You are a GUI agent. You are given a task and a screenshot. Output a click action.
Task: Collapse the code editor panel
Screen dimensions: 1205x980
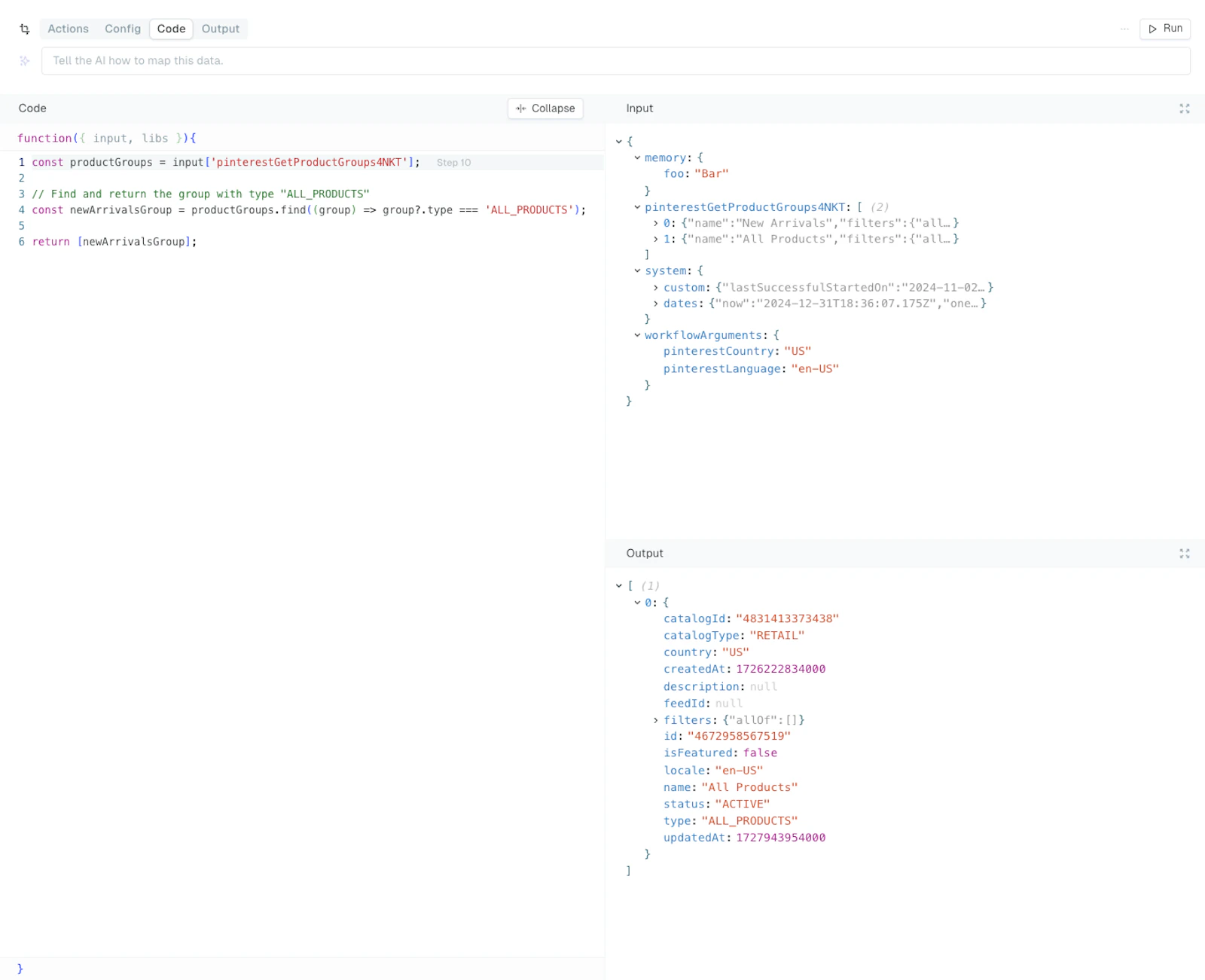[x=545, y=108]
